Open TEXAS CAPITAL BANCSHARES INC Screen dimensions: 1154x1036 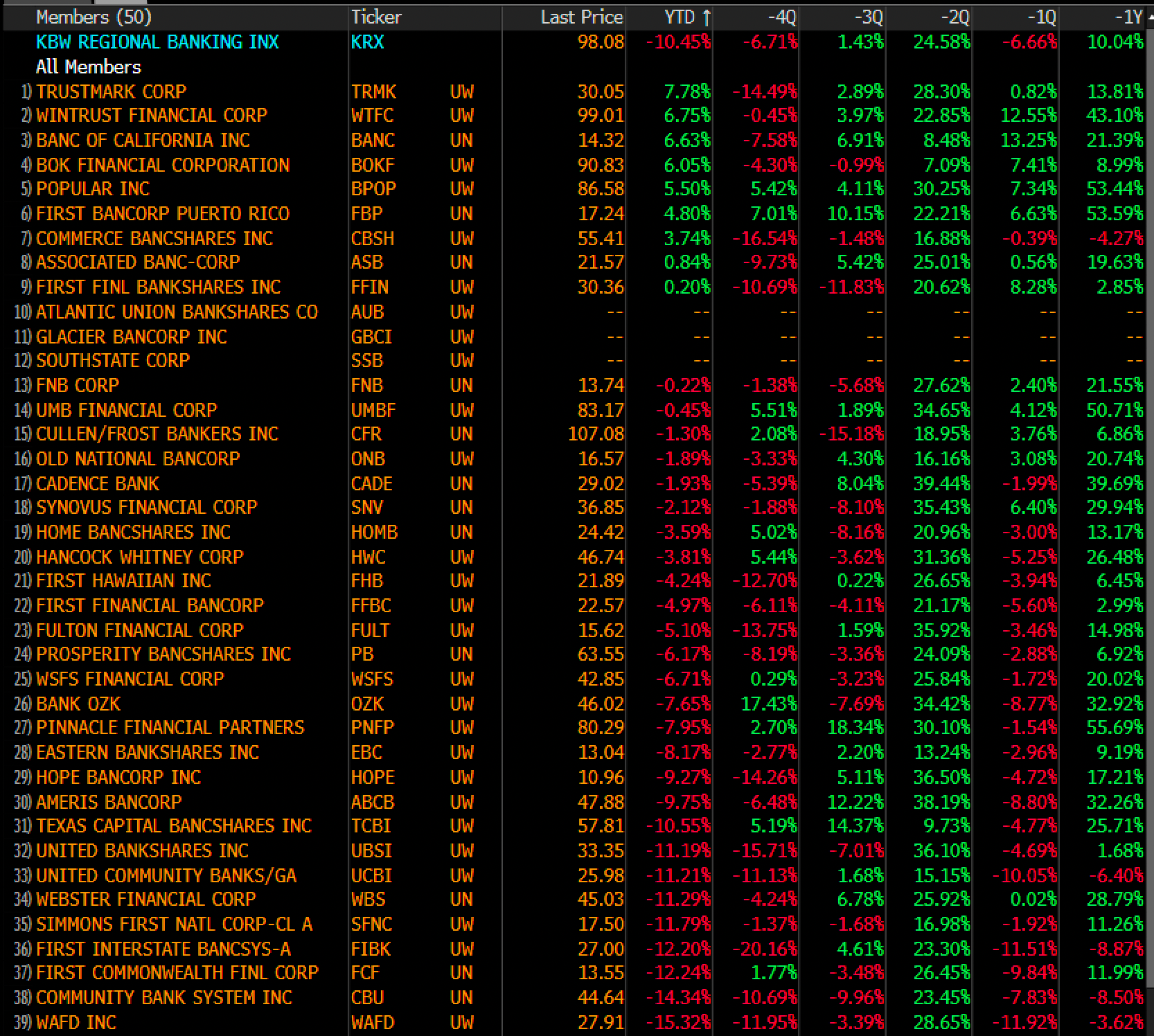coord(173,825)
